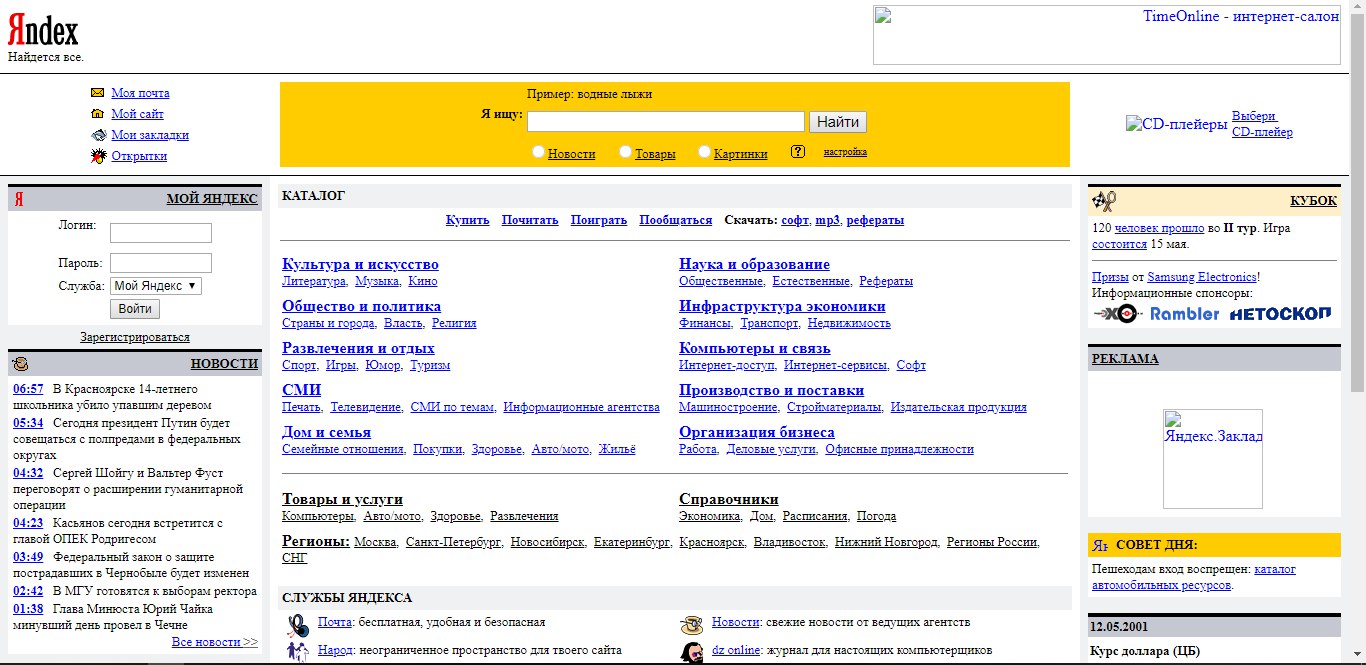
Task: Click the red Я icon in Мой Яндекс header
Action: pyautogui.click(x=19, y=199)
